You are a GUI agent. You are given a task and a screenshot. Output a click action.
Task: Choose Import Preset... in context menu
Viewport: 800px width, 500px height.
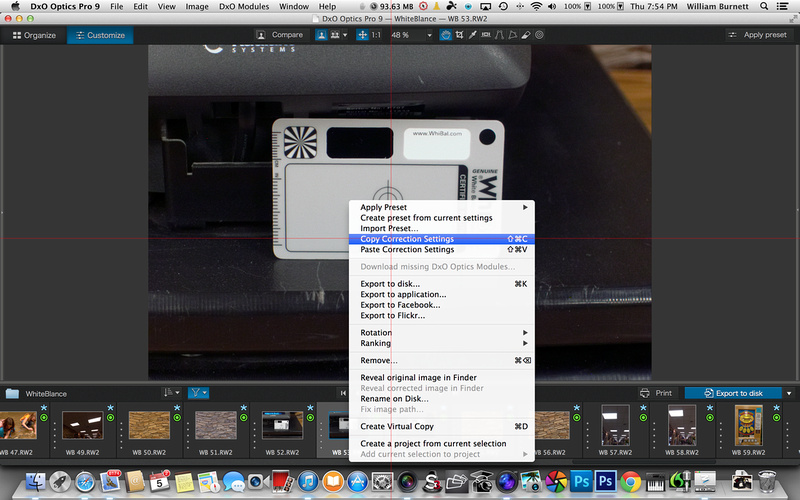(x=442, y=229)
